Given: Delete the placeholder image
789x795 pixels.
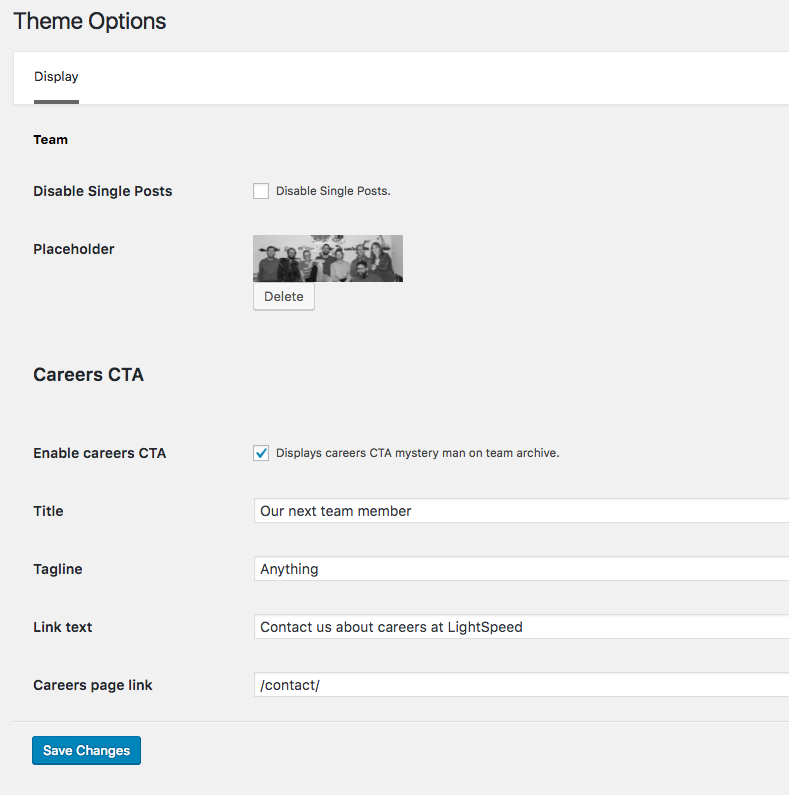Looking at the screenshot, I should pyautogui.click(x=284, y=297).
